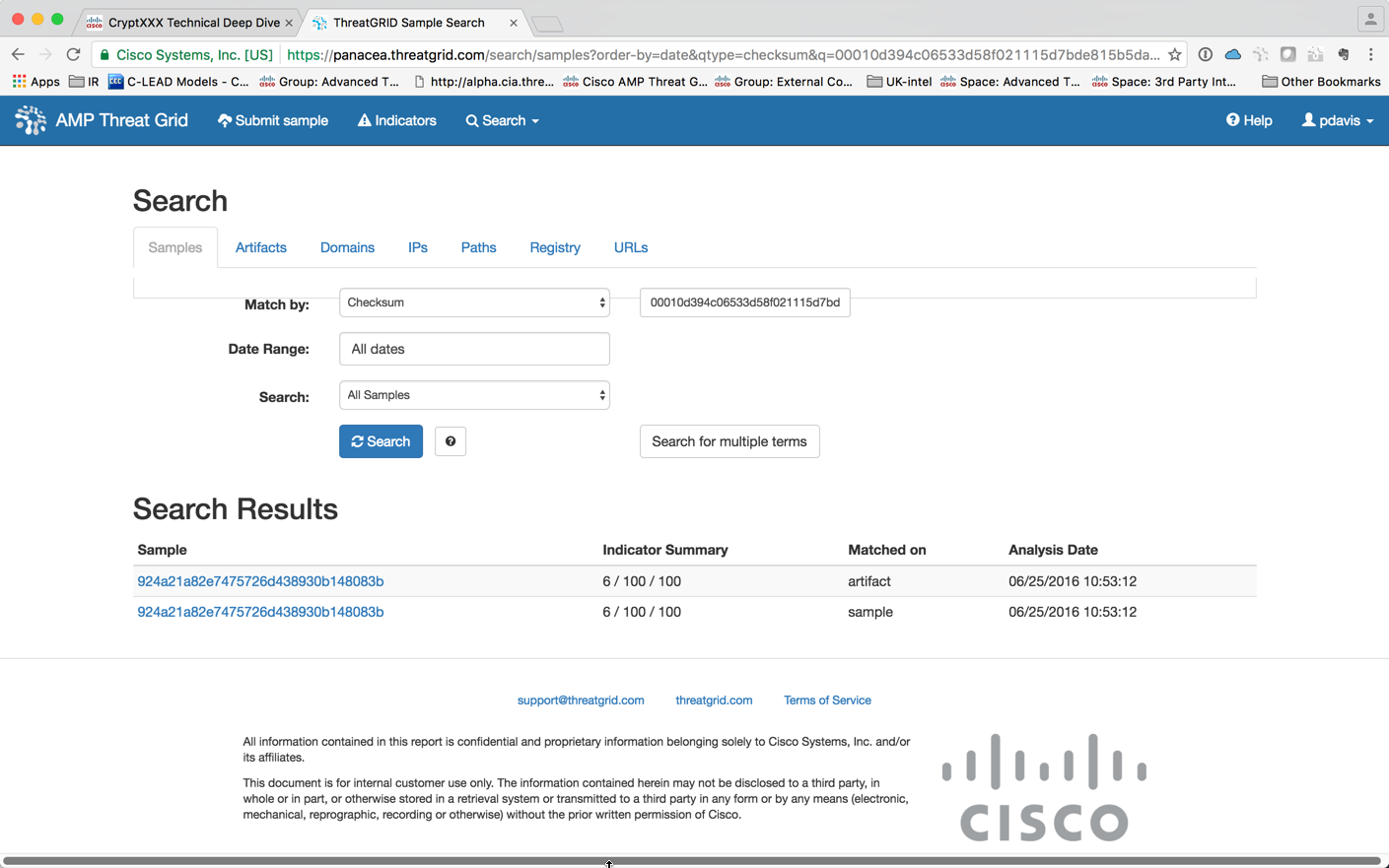1389x868 pixels.
Task: Click the checksum query input field
Action: (x=745, y=302)
